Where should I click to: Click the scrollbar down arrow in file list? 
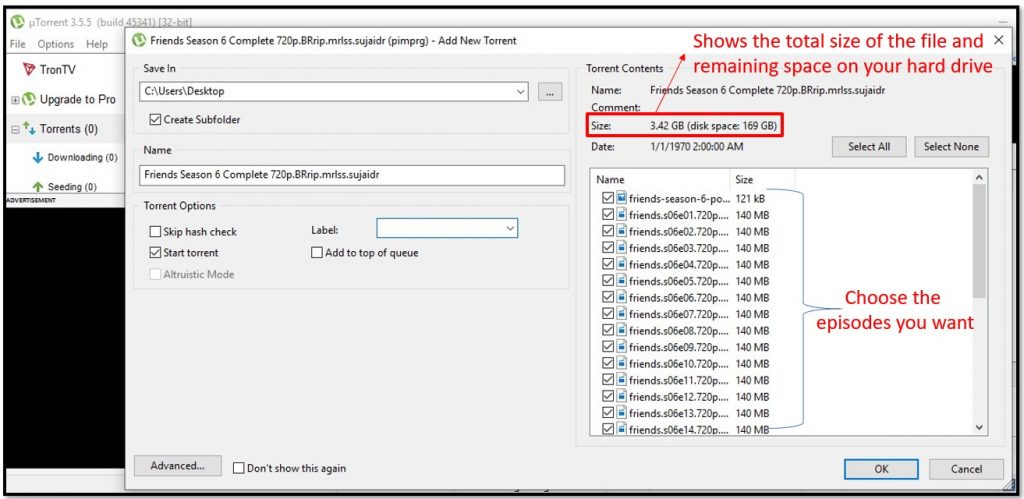click(x=978, y=427)
